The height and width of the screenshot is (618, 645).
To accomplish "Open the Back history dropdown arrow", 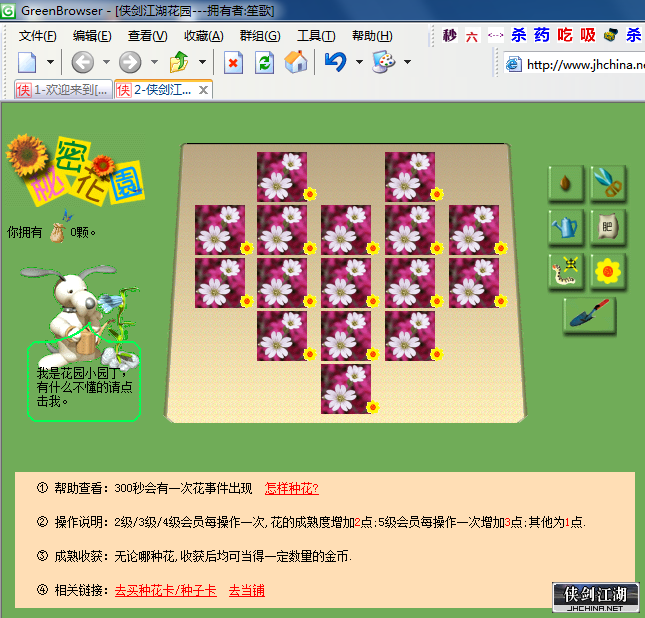I will click(106, 63).
